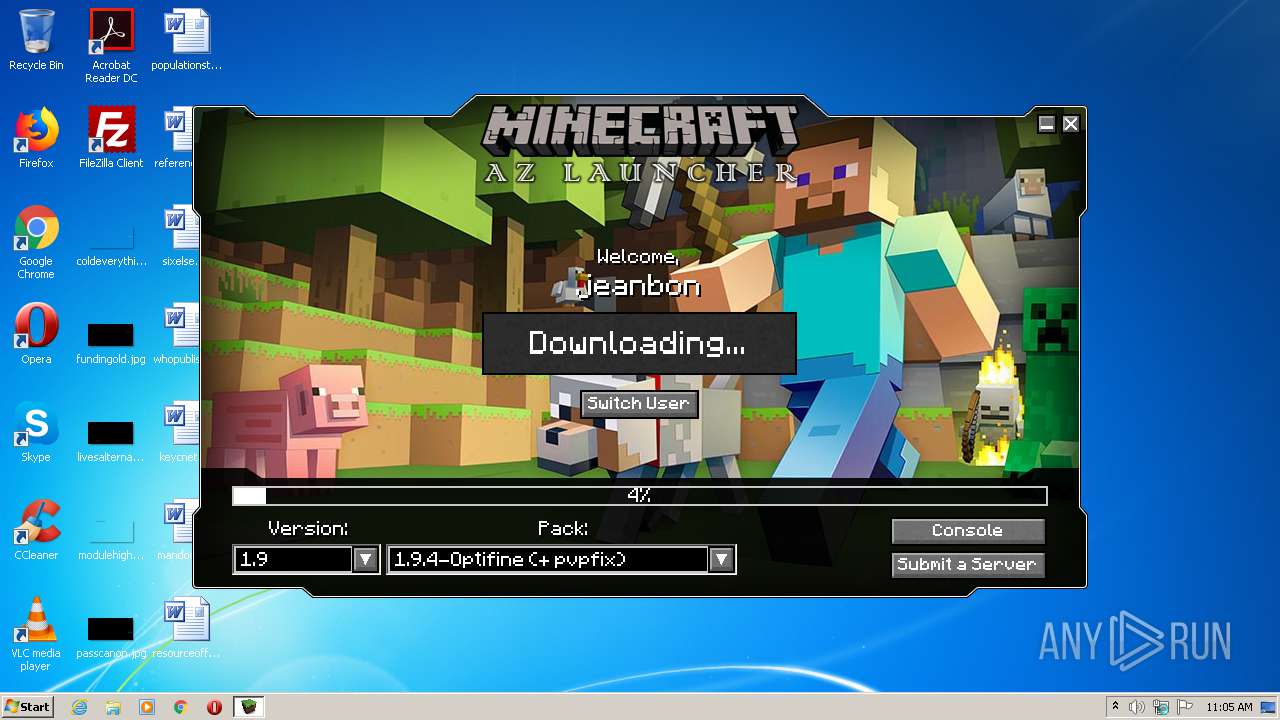Open Firefox desktop shortcut
The width and height of the screenshot is (1280, 720).
coord(36,138)
